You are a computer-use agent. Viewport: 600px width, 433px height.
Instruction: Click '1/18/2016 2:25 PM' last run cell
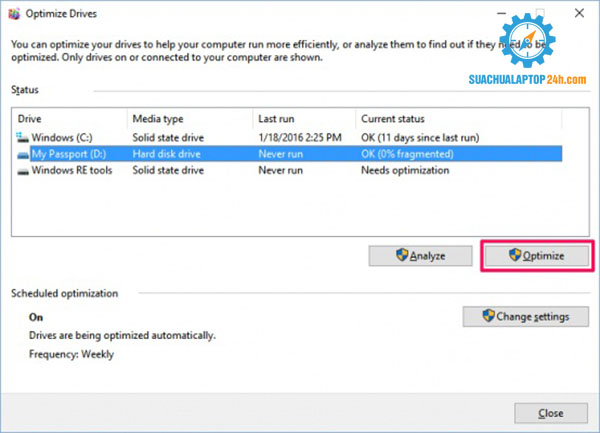300,137
